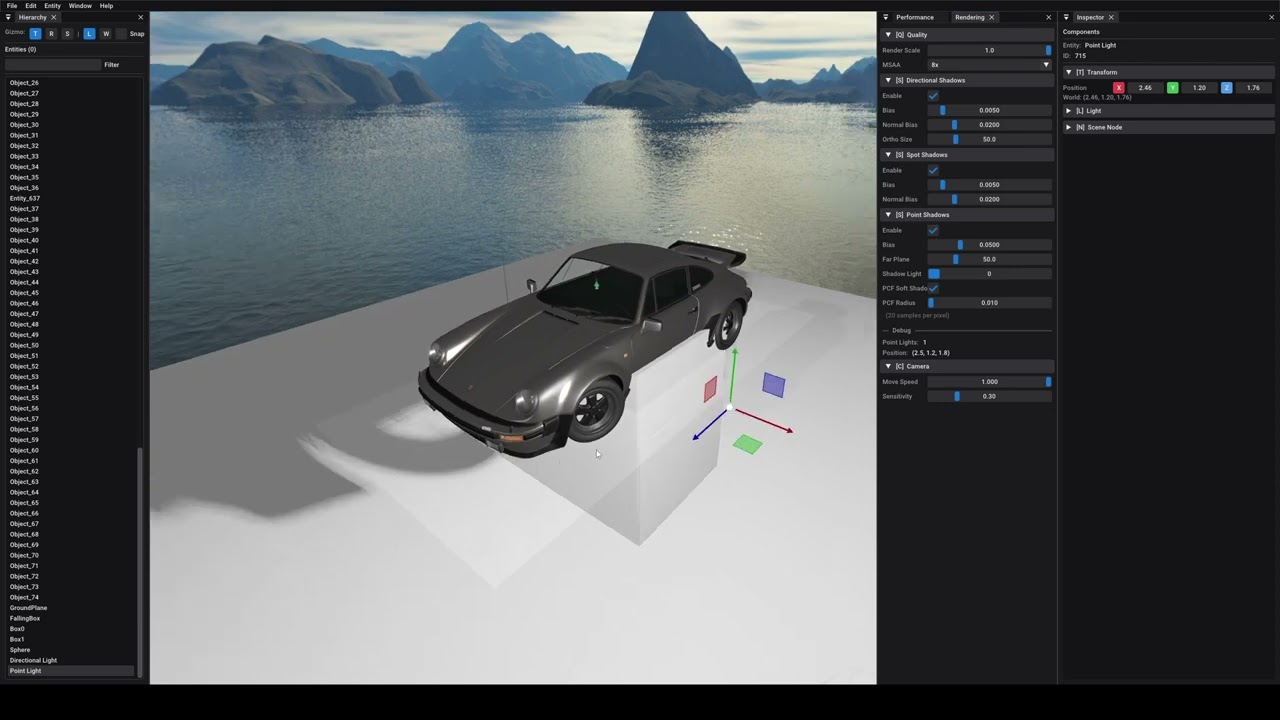Open the Edit menu
The width and height of the screenshot is (1280, 720).
click(31, 6)
